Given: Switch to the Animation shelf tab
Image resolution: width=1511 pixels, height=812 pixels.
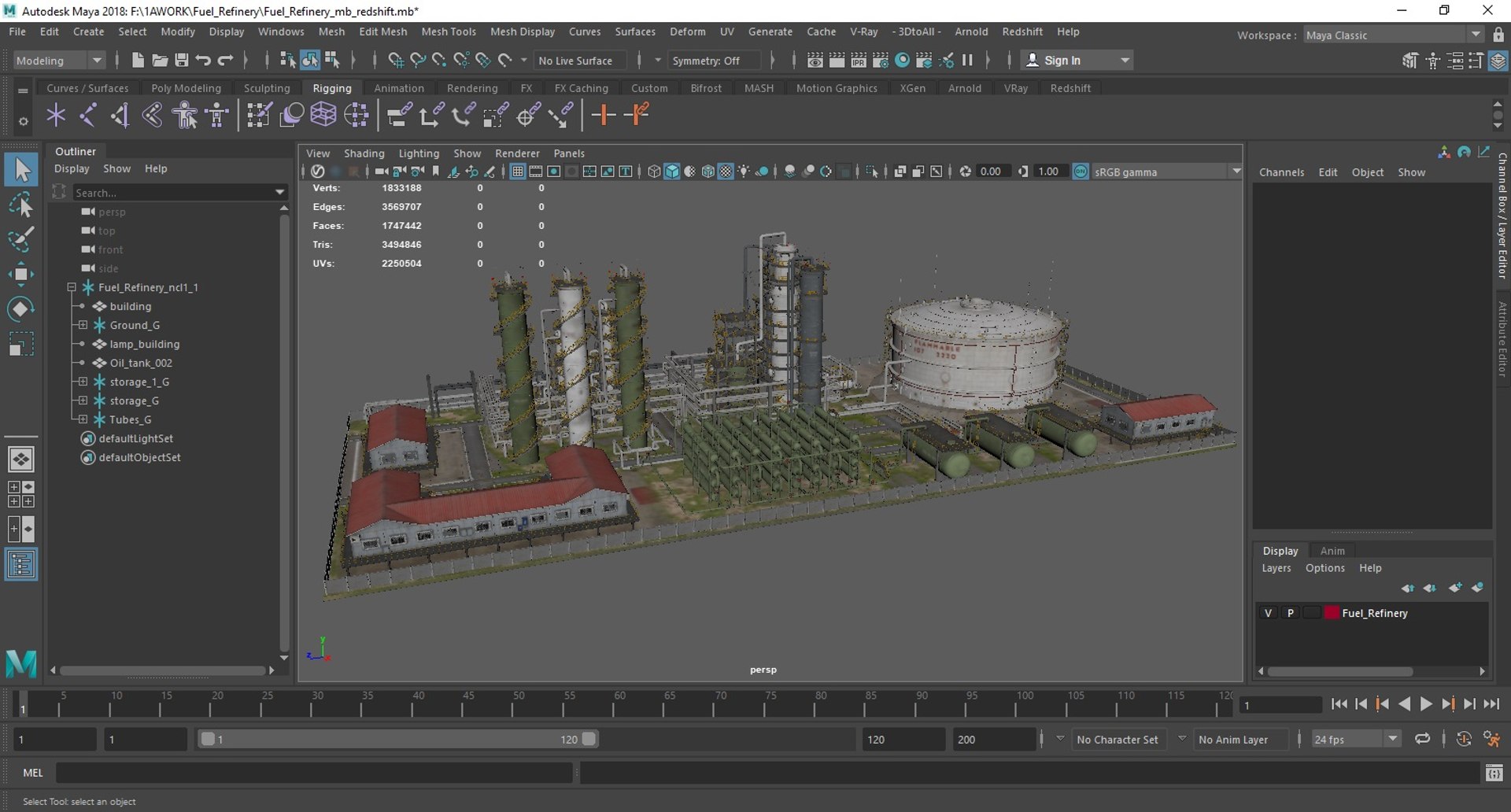Looking at the screenshot, I should click(x=399, y=88).
